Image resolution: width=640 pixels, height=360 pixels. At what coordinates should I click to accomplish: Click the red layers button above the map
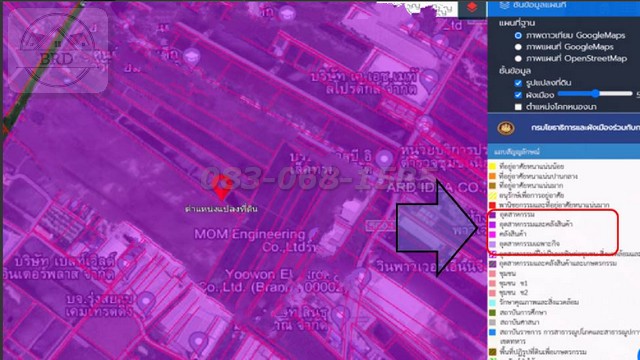tap(472, 8)
